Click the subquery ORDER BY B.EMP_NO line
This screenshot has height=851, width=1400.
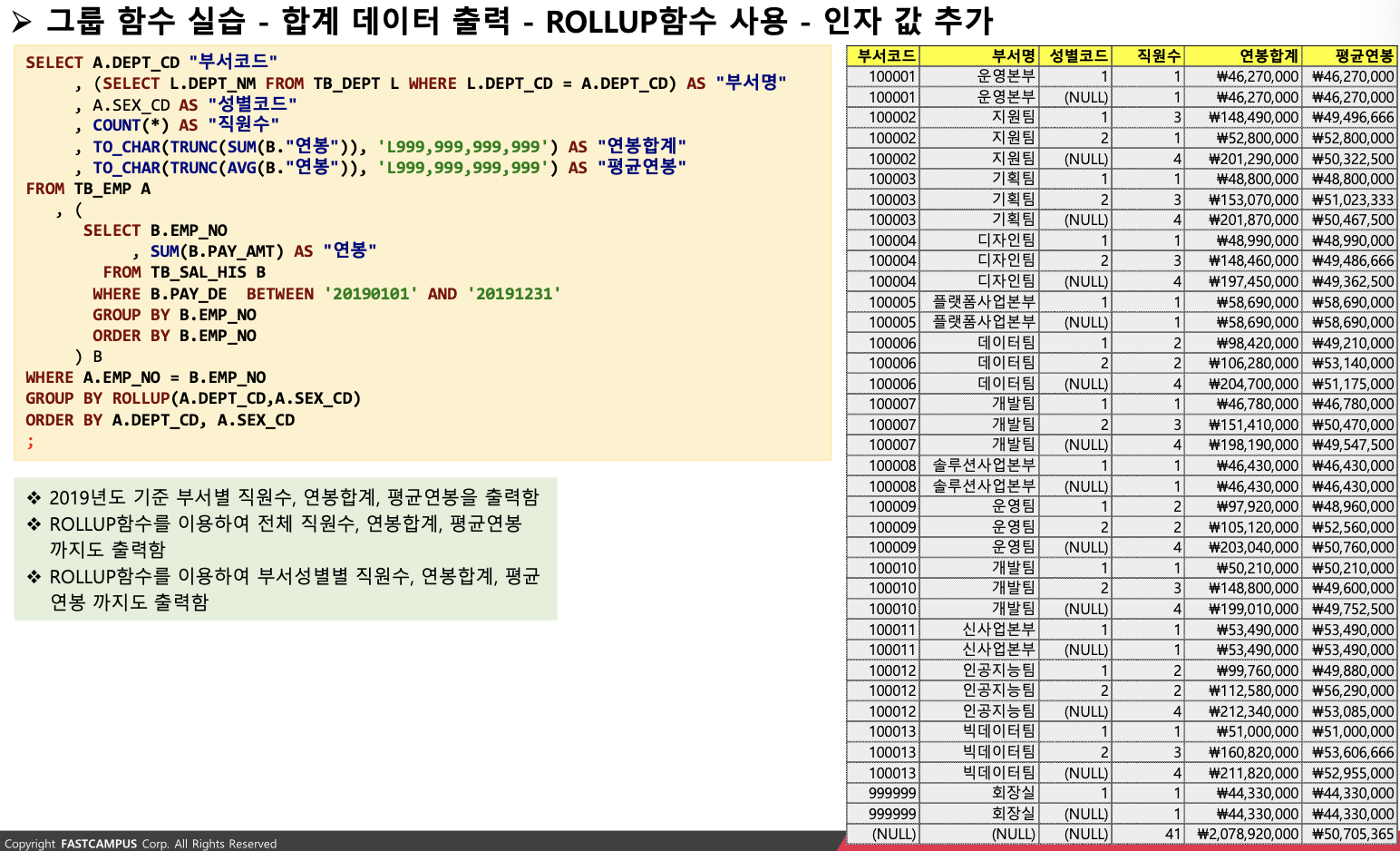(174, 336)
